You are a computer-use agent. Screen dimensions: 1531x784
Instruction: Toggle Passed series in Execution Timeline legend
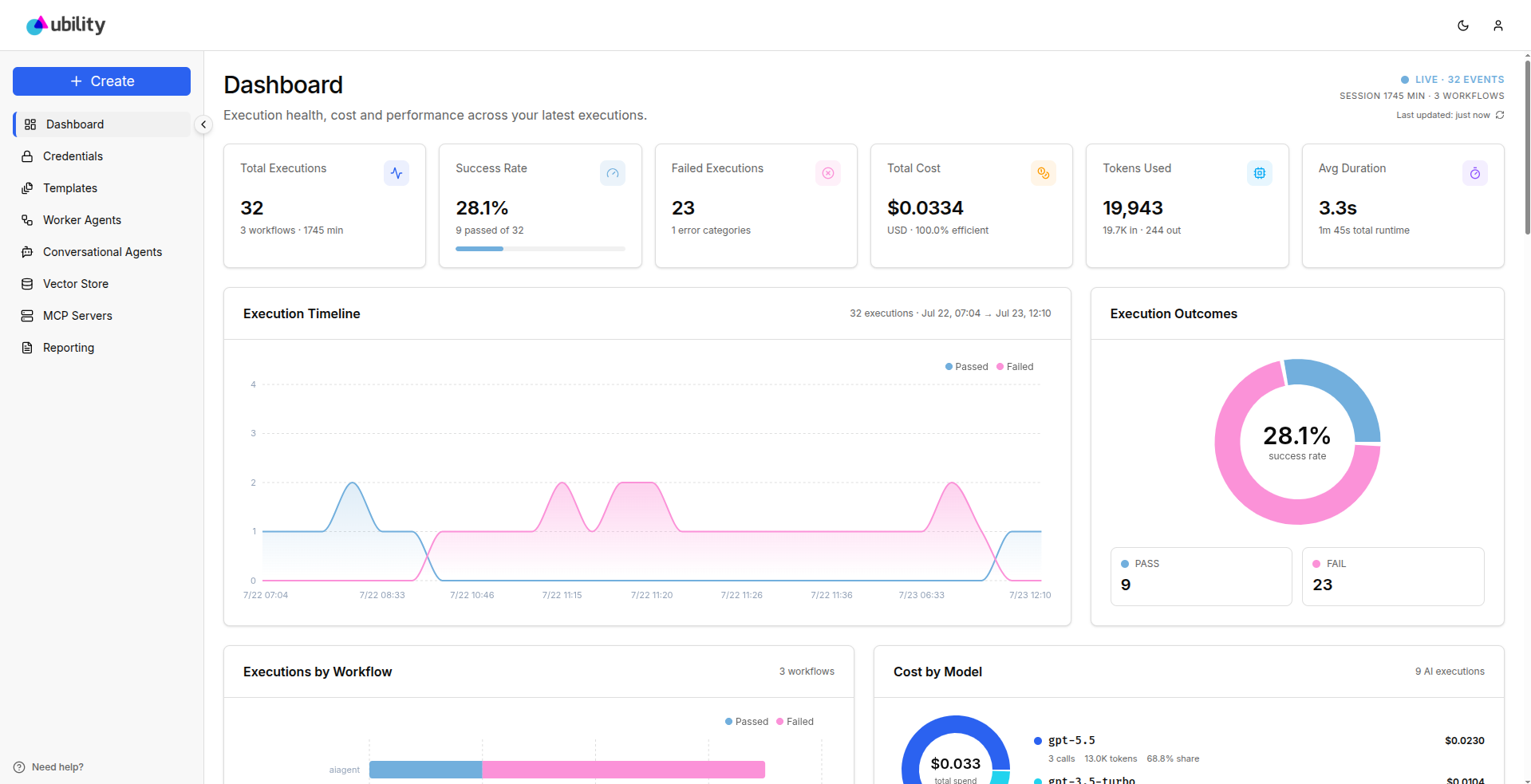coord(966,367)
